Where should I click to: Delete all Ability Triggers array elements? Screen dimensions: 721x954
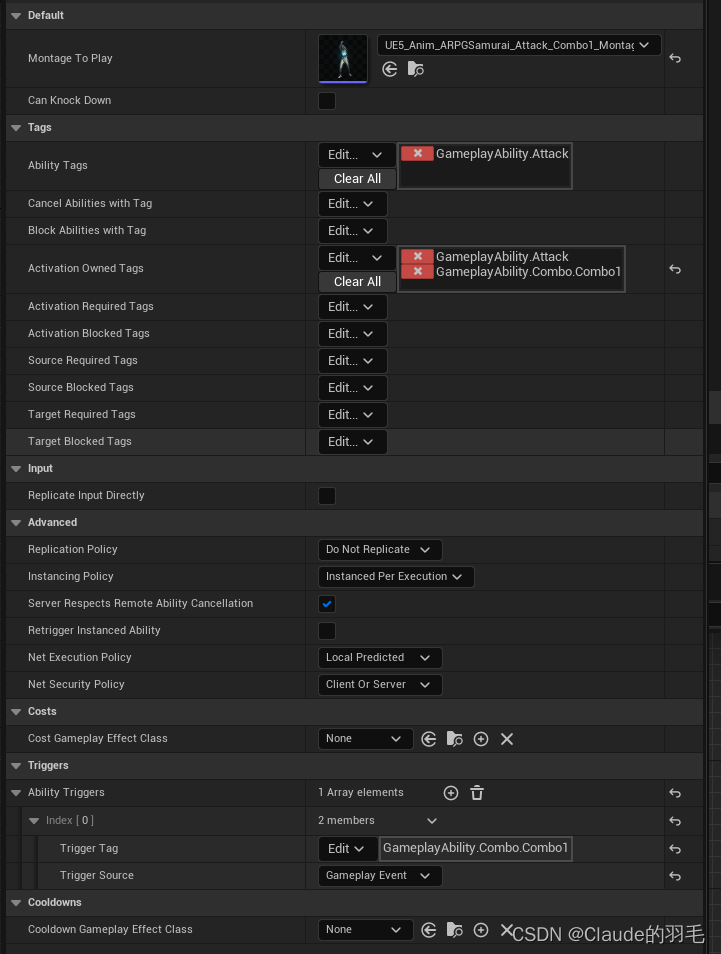point(477,793)
